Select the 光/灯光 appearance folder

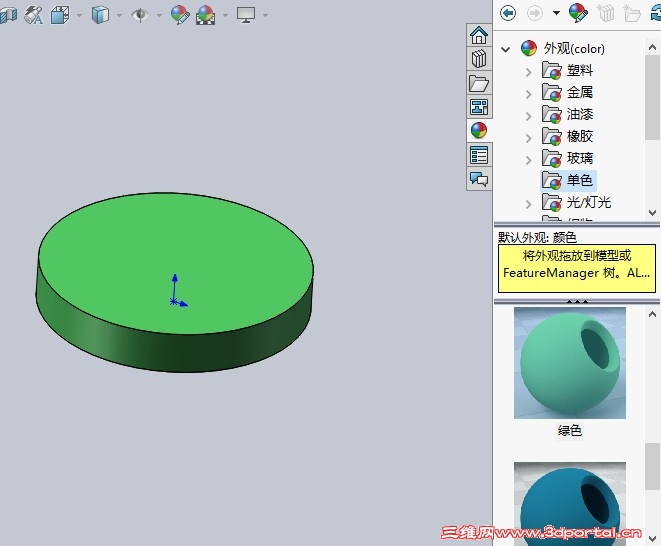pos(576,202)
